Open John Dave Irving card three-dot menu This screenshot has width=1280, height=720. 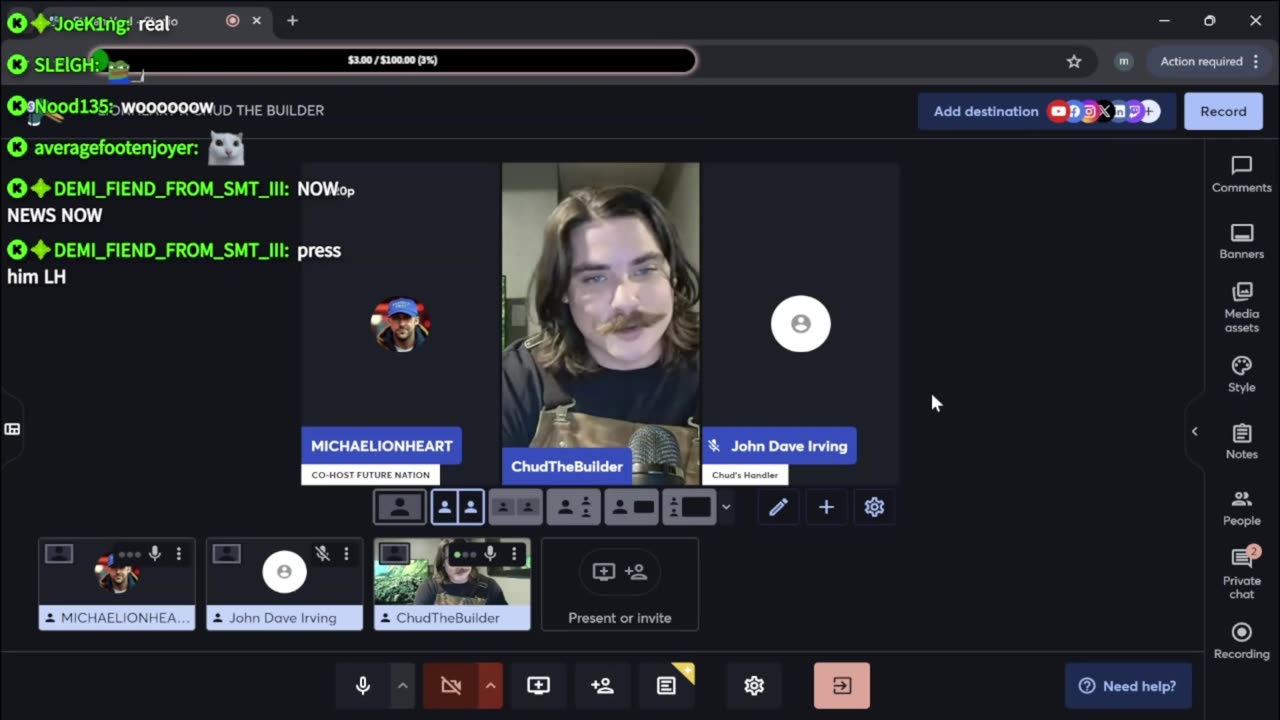tap(346, 553)
